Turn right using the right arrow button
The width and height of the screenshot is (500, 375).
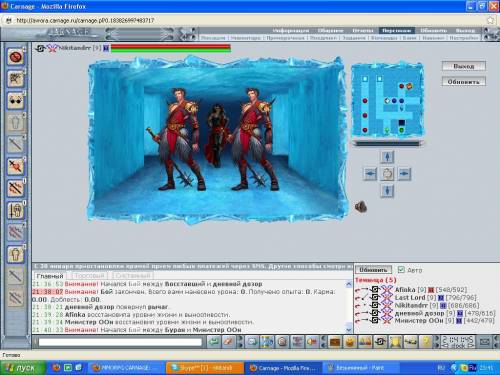[404, 174]
